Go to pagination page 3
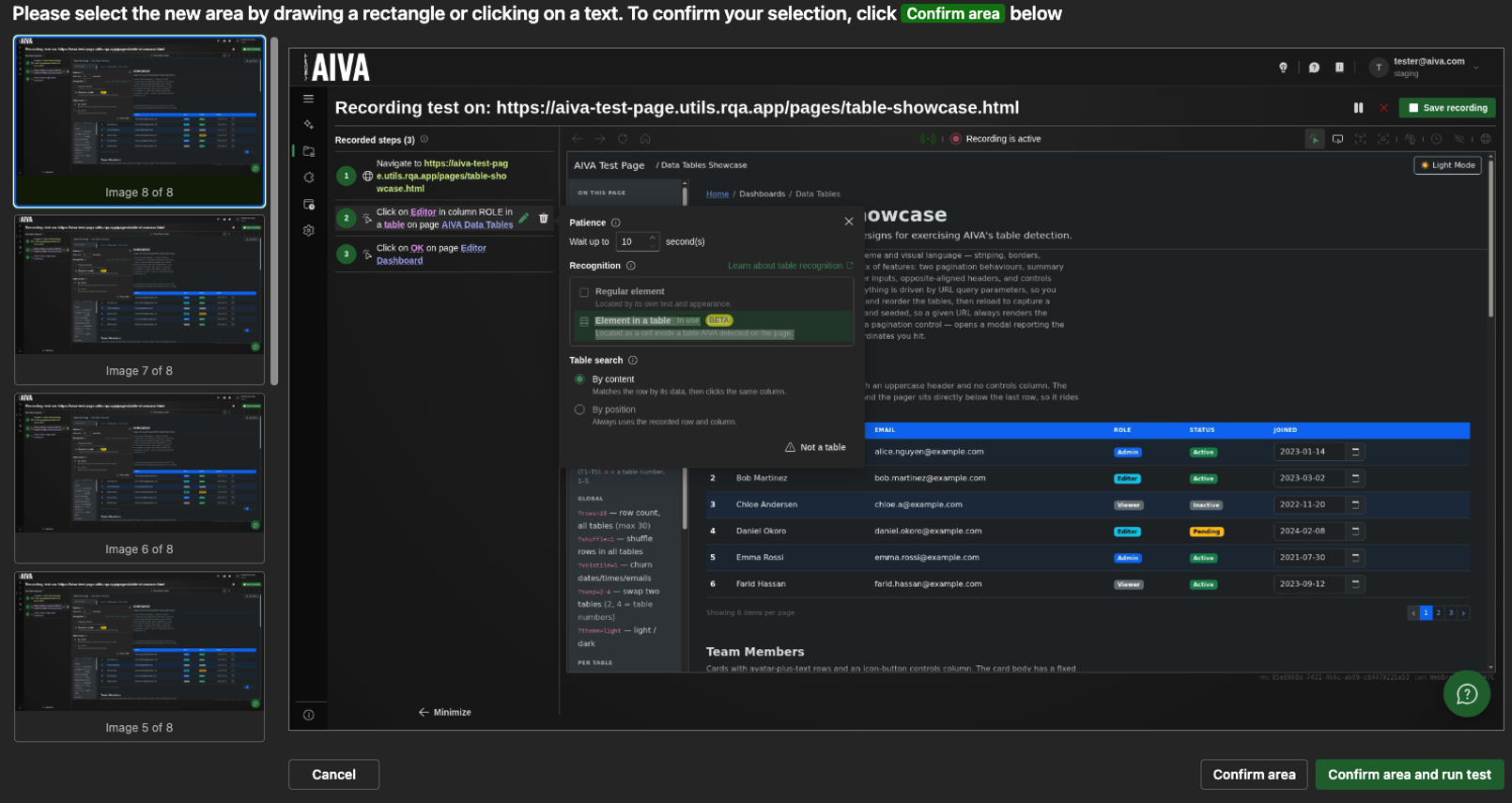Viewport: 1512px width, 803px height. tap(1451, 613)
